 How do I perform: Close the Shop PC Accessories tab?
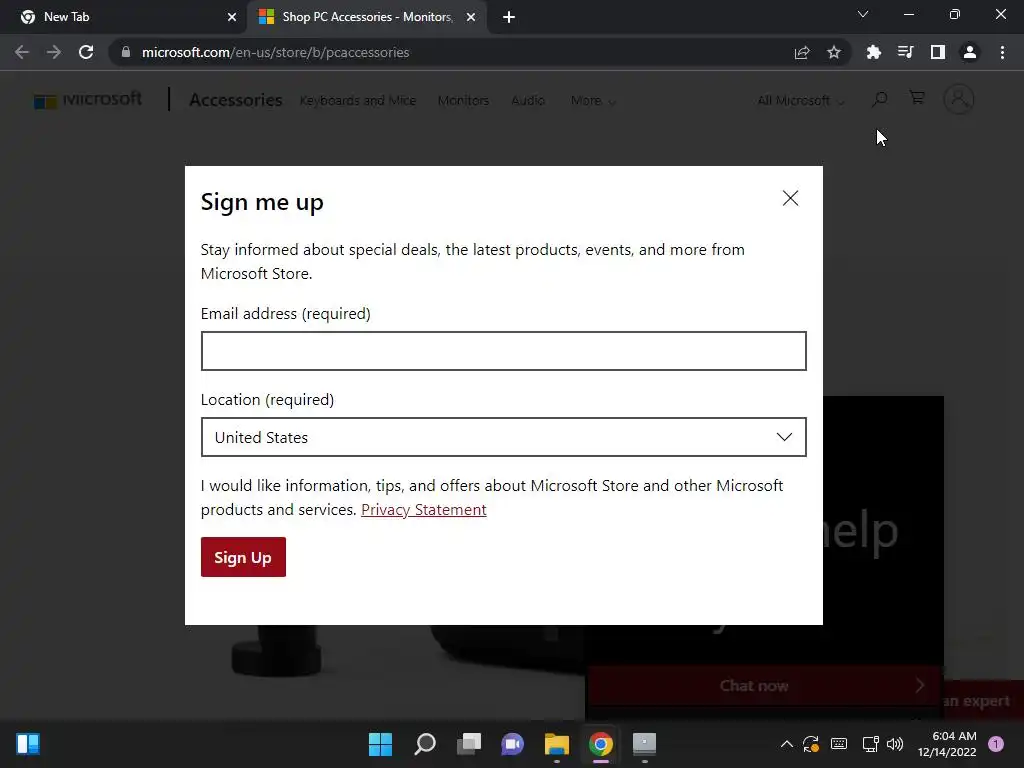click(x=471, y=17)
